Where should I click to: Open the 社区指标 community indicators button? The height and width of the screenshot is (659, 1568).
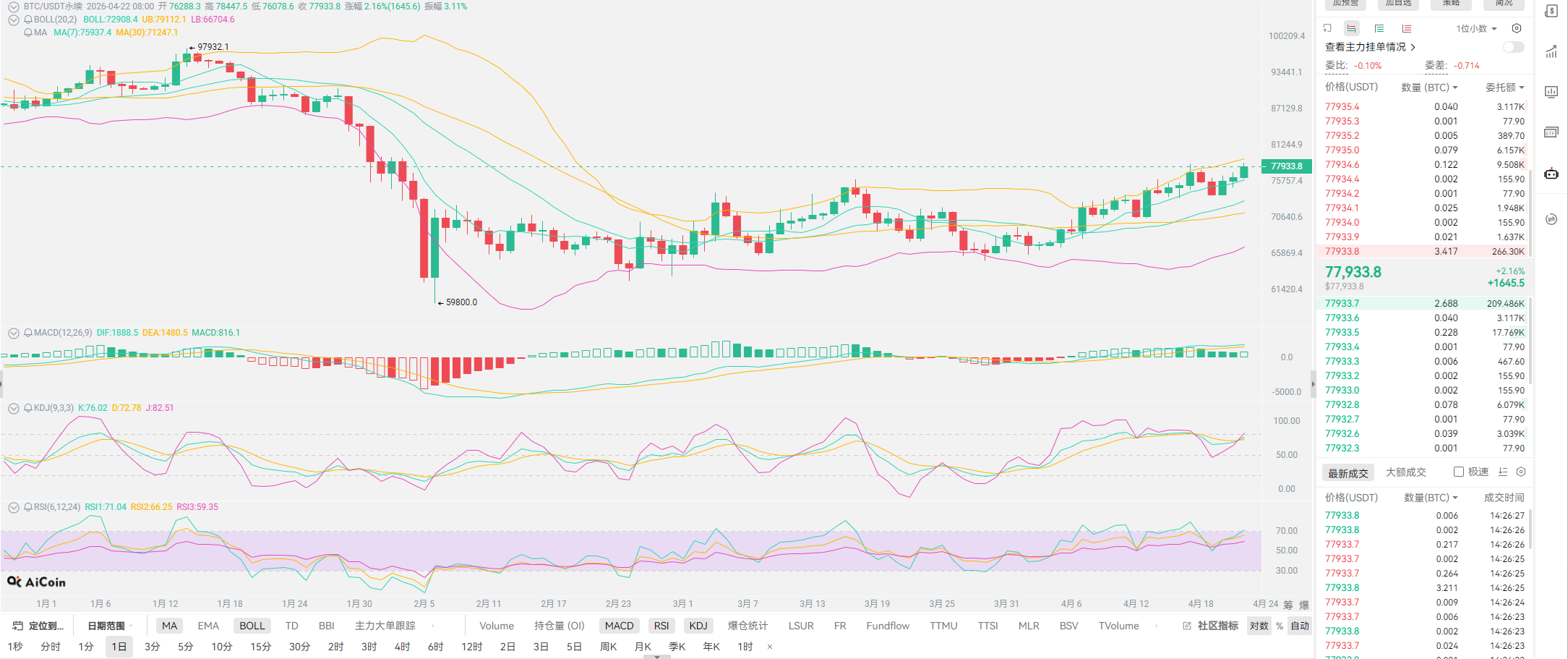[1211, 626]
